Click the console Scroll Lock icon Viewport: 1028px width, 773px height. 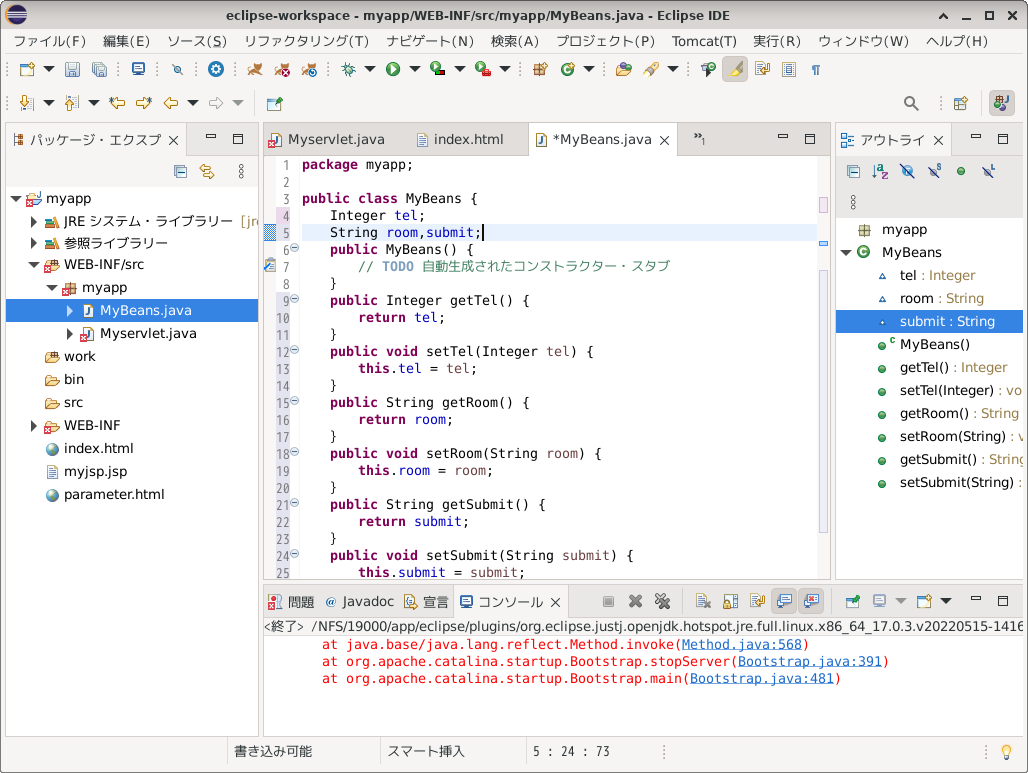730,601
